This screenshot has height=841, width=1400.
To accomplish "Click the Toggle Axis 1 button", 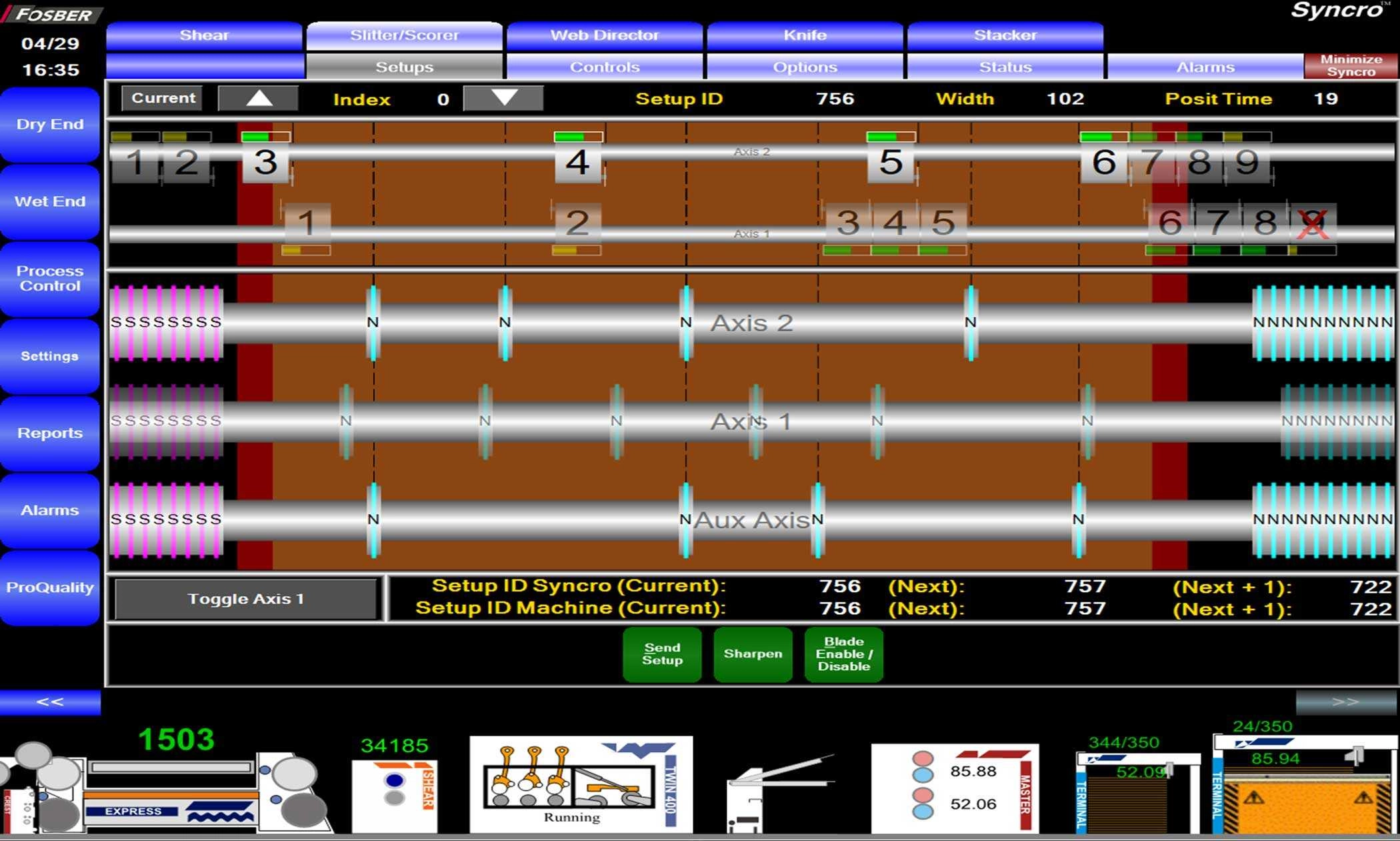I will (x=246, y=599).
